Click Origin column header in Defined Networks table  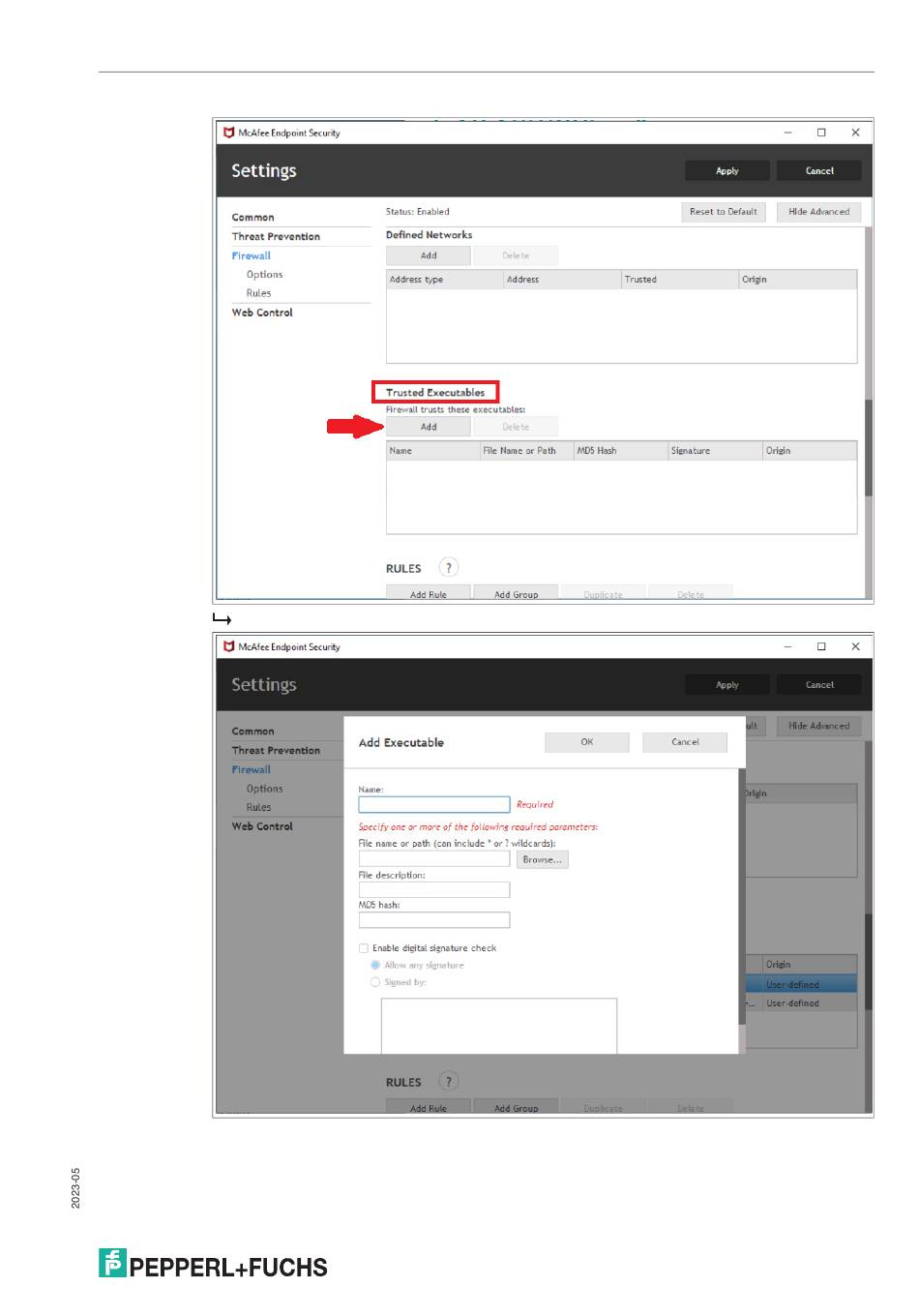tap(798, 280)
